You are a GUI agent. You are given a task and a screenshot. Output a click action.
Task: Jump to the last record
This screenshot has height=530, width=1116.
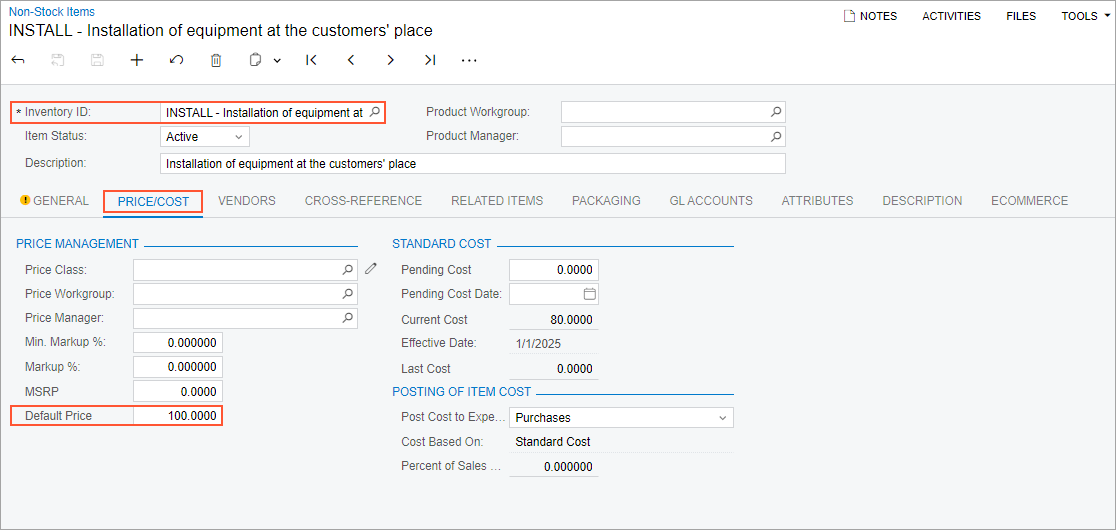pyautogui.click(x=429, y=60)
